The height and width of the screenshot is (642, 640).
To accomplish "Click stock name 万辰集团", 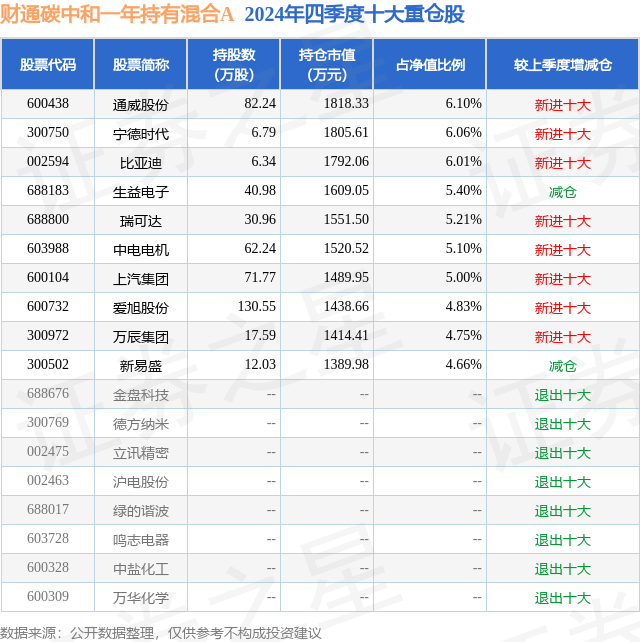I will click(141, 337).
